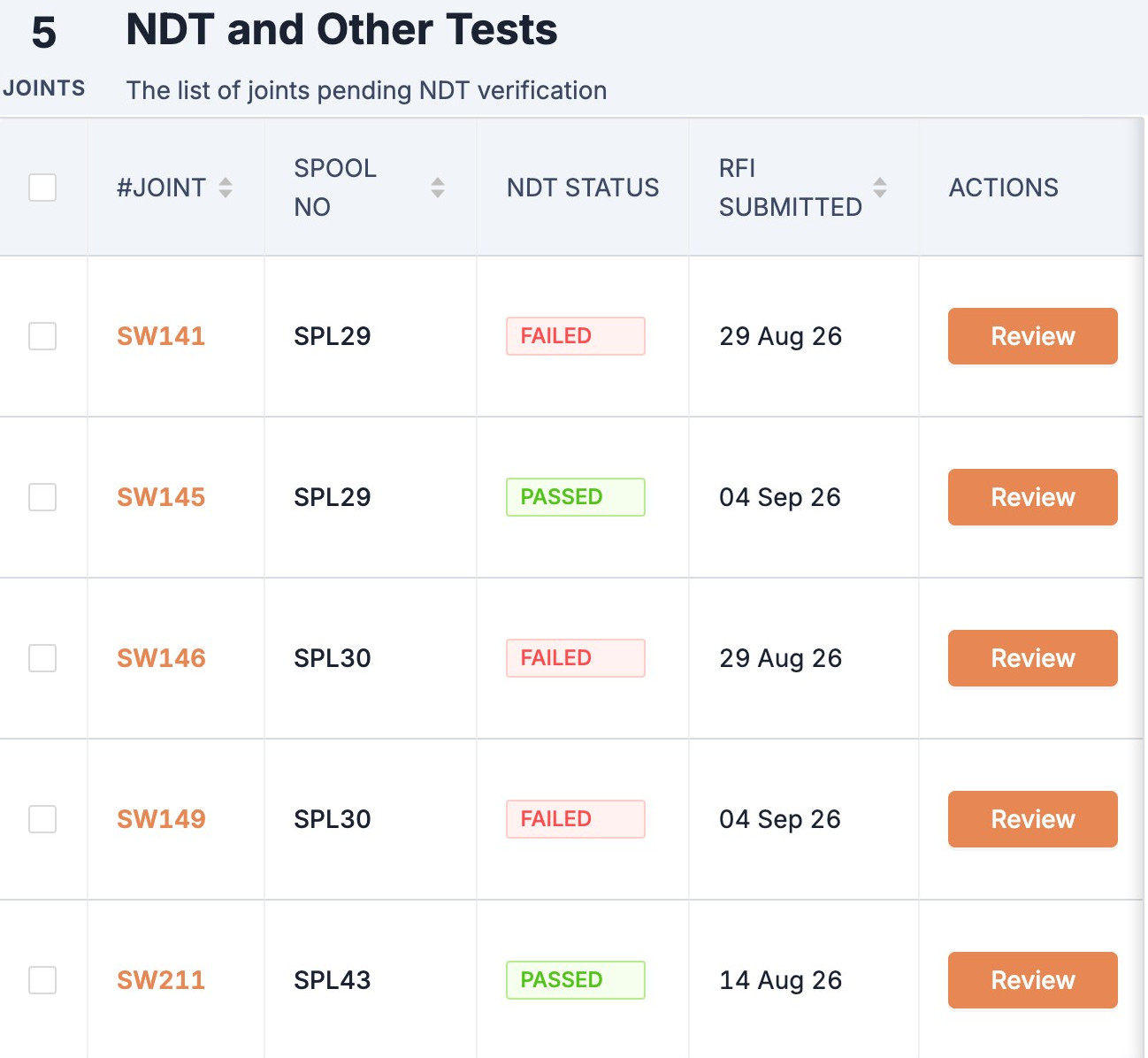Tick the checkbox beside SW211
The height and width of the screenshot is (1058, 1148).
click(42, 980)
